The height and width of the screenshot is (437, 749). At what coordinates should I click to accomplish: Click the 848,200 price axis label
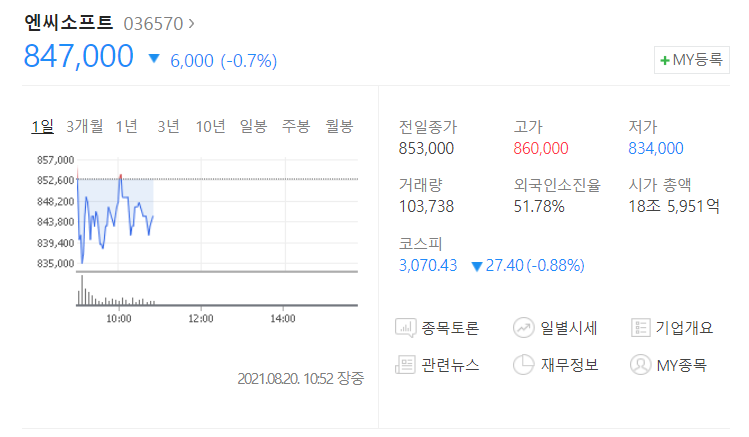pyautogui.click(x=55, y=202)
